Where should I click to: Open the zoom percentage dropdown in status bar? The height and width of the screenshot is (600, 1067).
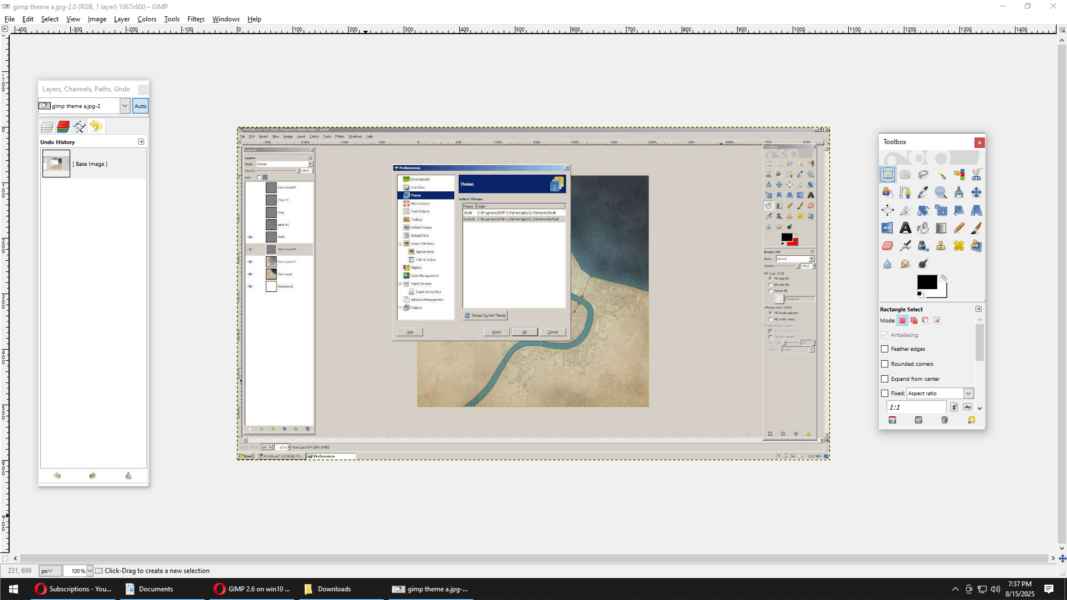(x=90, y=571)
